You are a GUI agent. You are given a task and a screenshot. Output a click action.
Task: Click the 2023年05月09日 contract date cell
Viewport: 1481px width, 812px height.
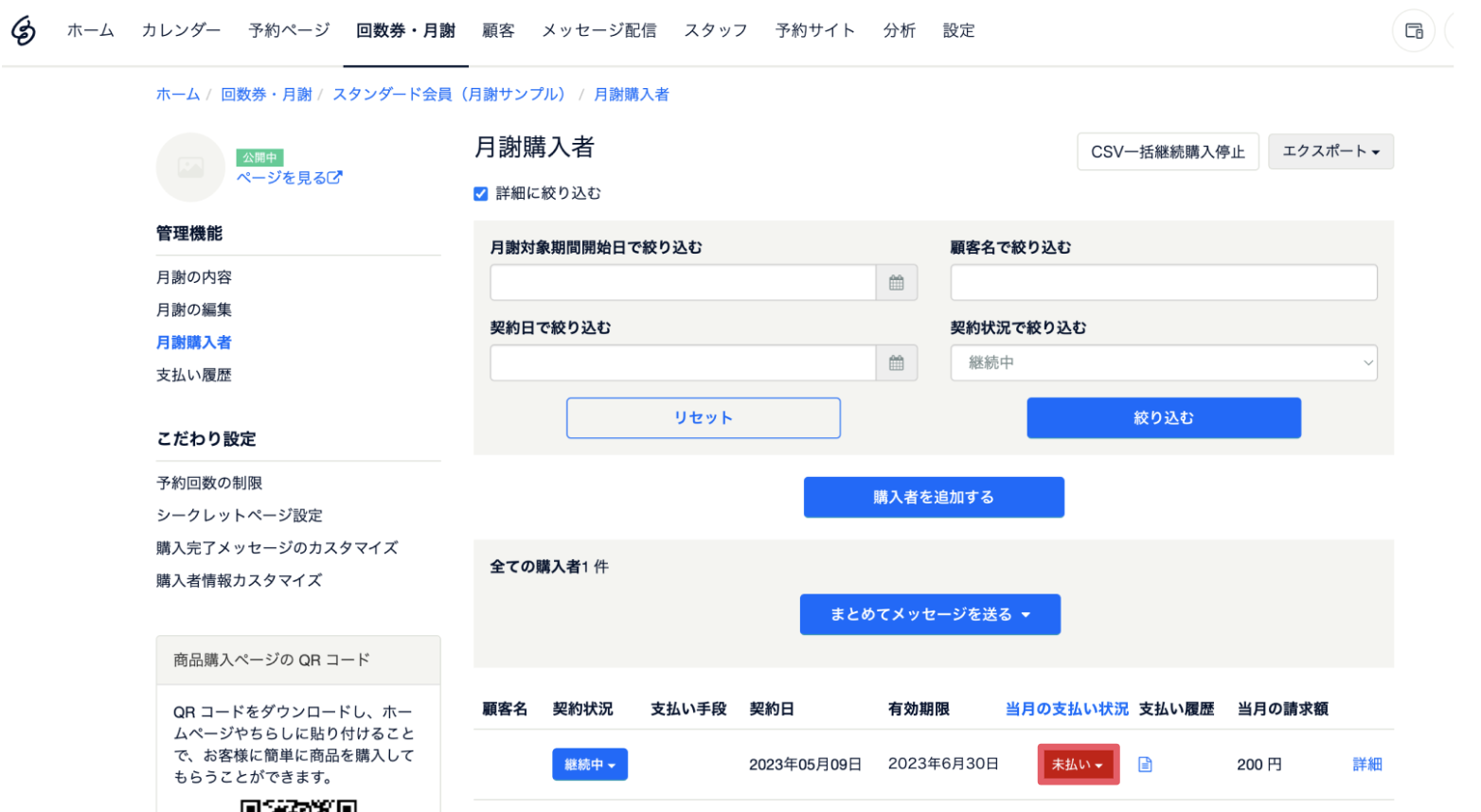coord(805,765)
